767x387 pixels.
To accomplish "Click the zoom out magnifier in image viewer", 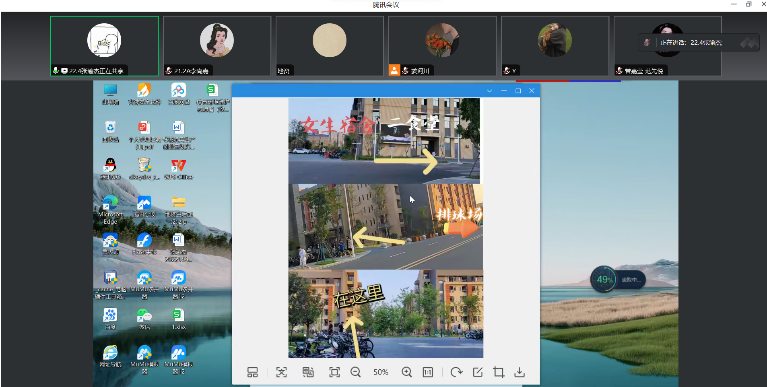I will pos(356,372).
